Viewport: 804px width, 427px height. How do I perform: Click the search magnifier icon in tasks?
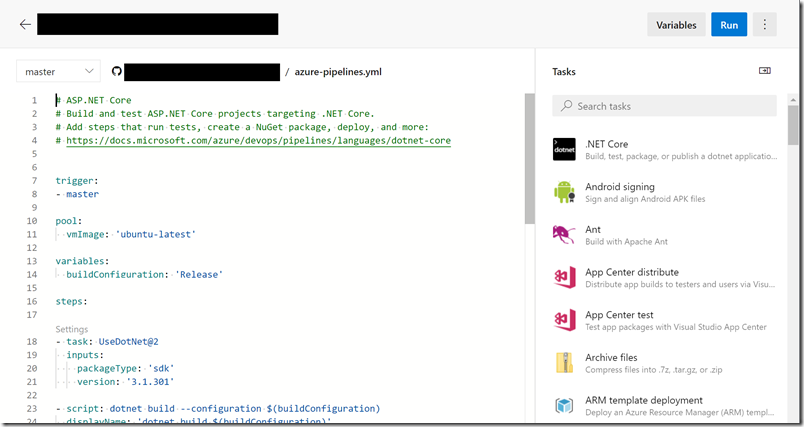[566, 106]
